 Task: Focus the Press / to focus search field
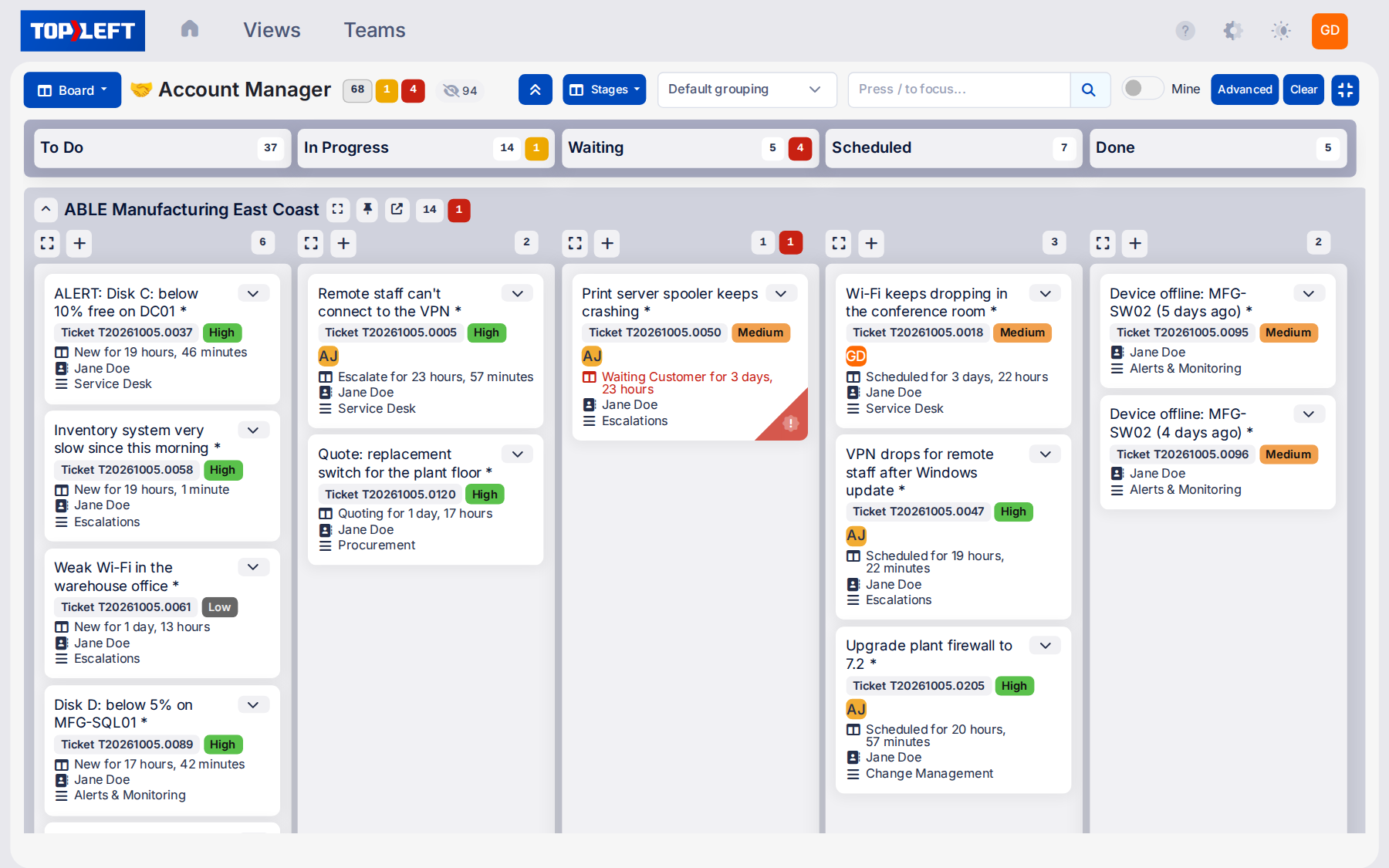(x=959, y=90)
